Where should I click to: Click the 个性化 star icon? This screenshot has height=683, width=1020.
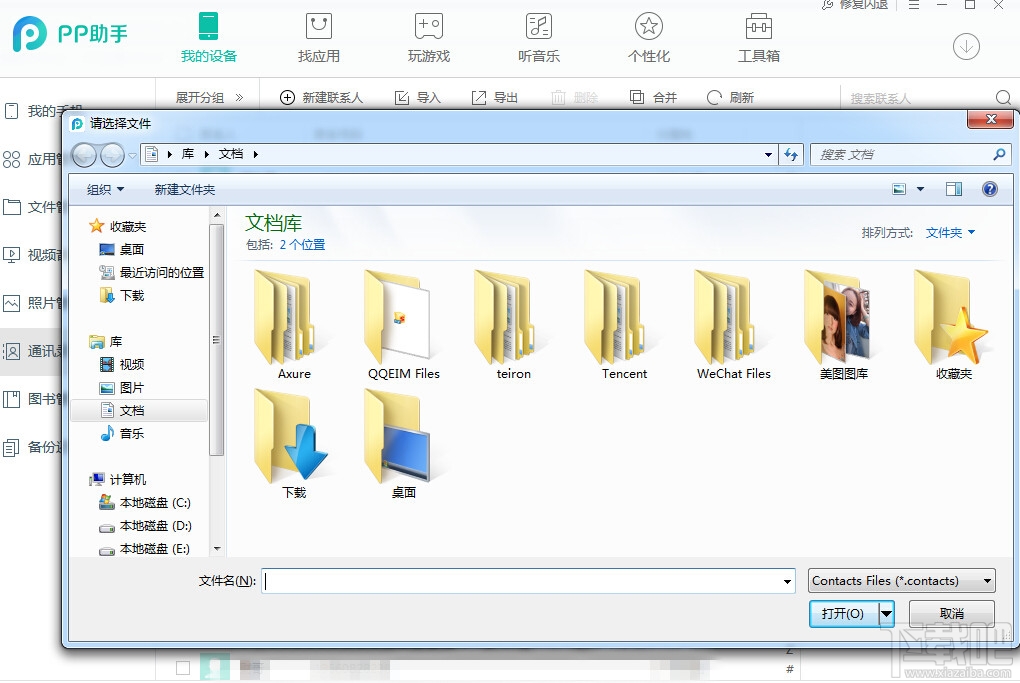pyautogui.click(x=648, y=27)
